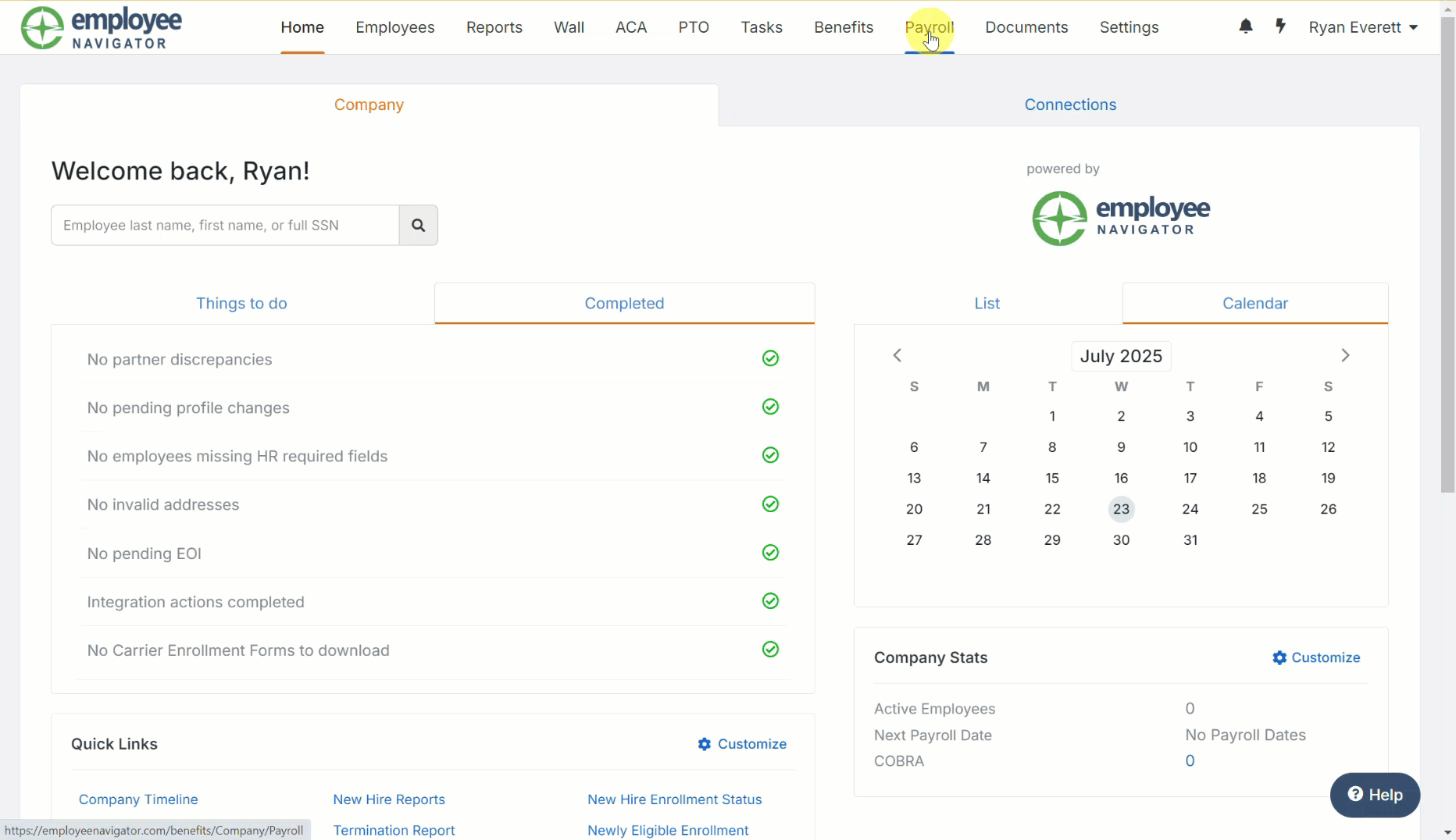Click the COBRA count value link
The height and width of the screenshot is (840, 1456).
1190,760
